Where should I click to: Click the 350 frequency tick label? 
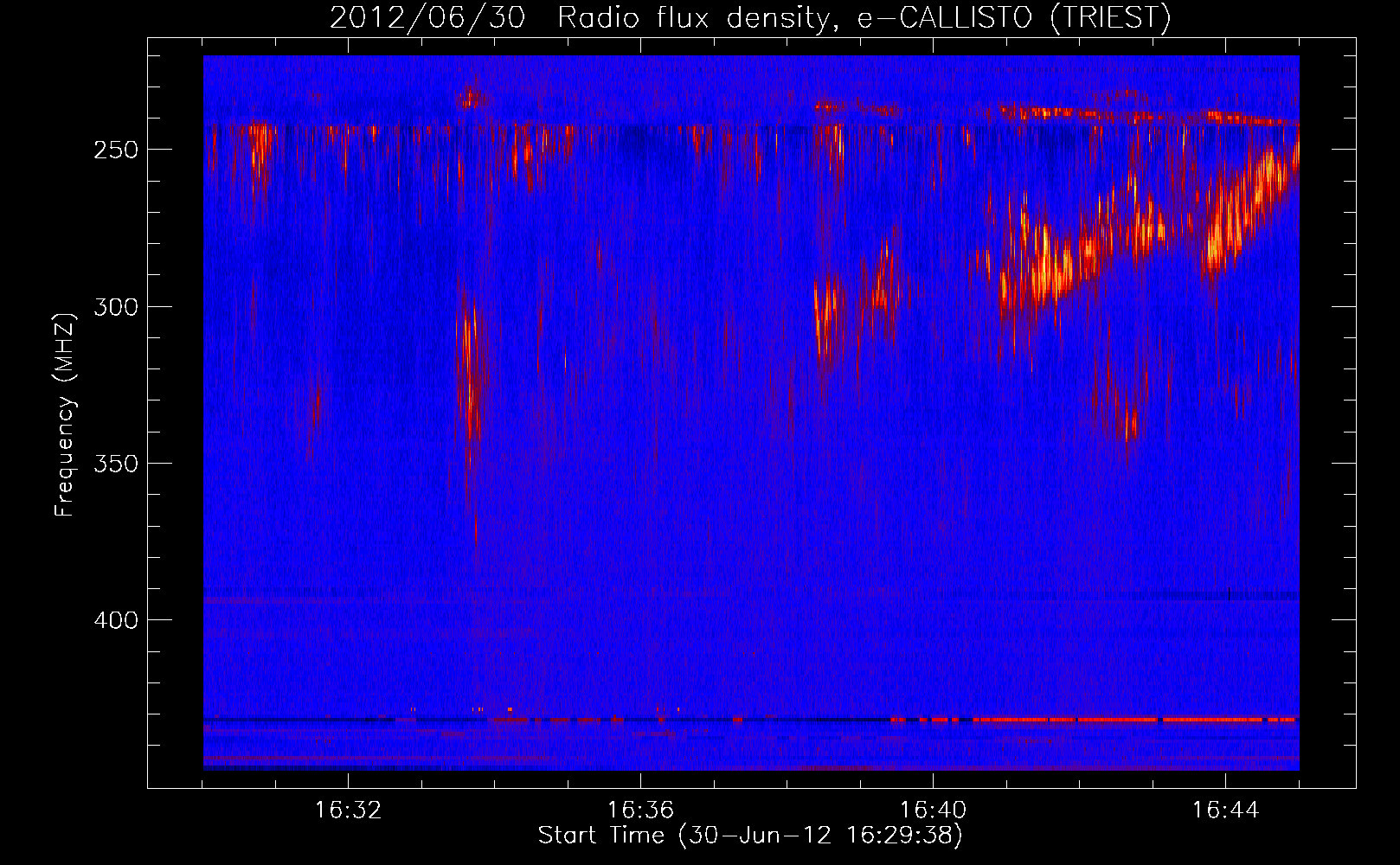115,463
